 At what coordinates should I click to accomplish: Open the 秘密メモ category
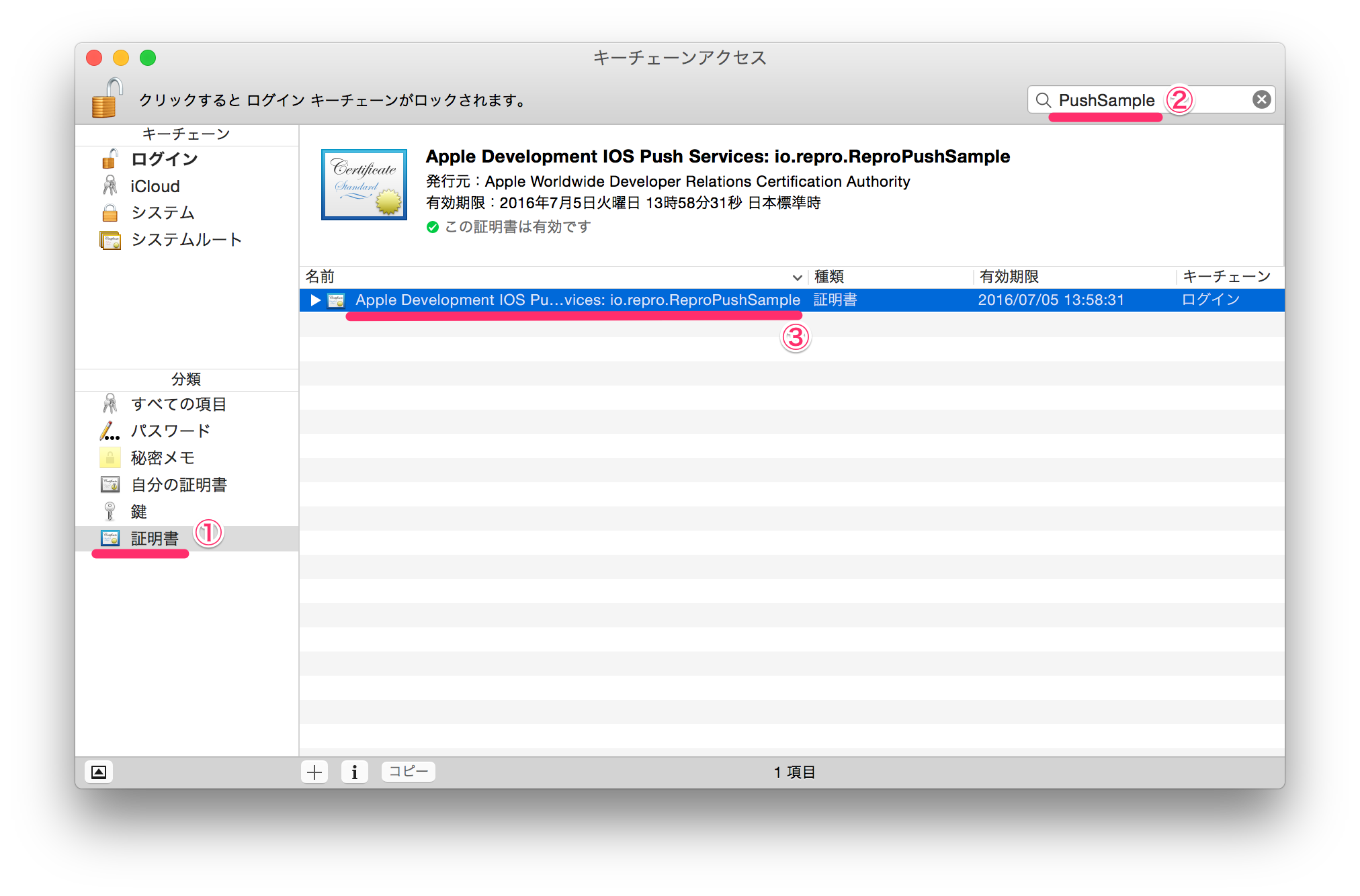pyautogui.click(x=186, y=457)
